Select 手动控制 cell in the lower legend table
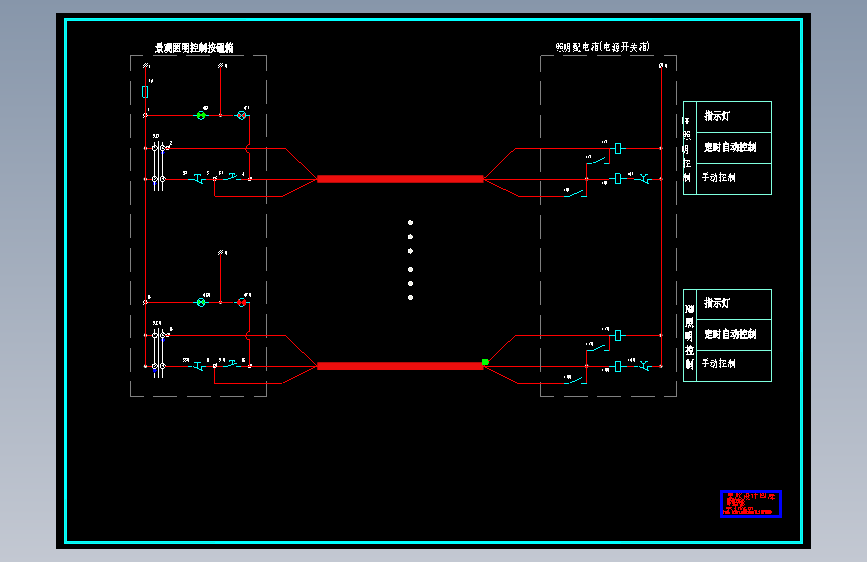The image size is (867, 562). point(734,366)
